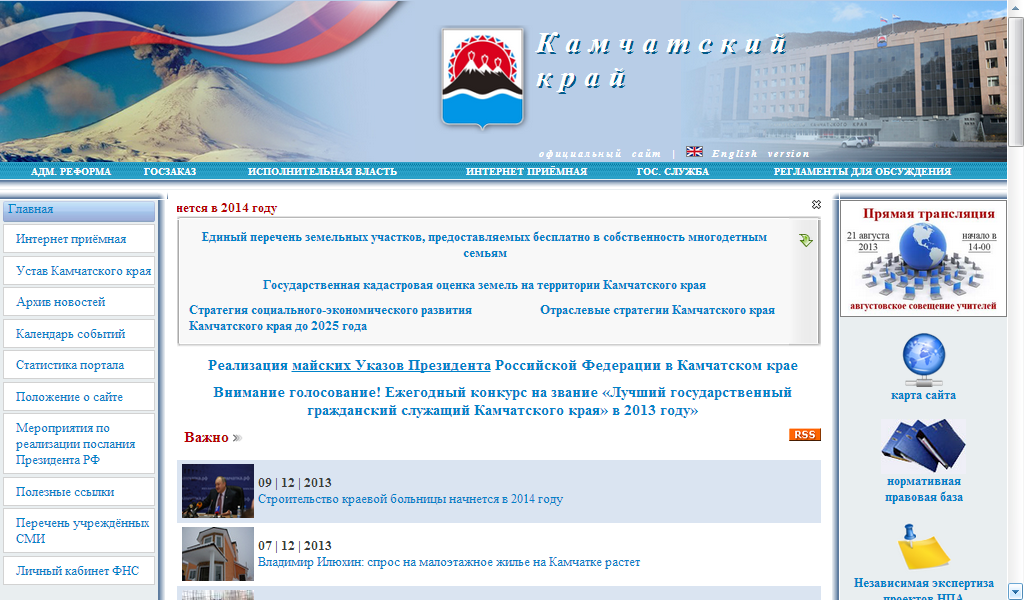Close the news ticker with the X icon
The image size is (1024, 600).
tap(816, 204)
